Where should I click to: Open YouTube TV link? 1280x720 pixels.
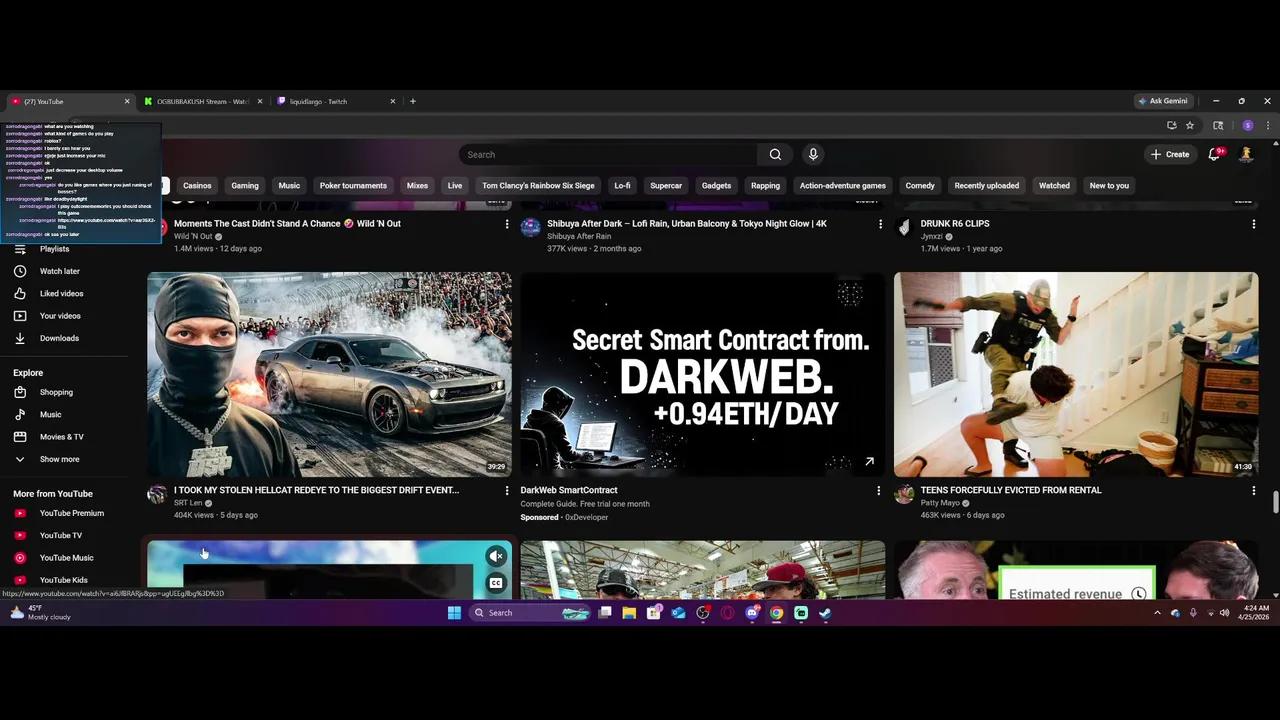[60, 535]
